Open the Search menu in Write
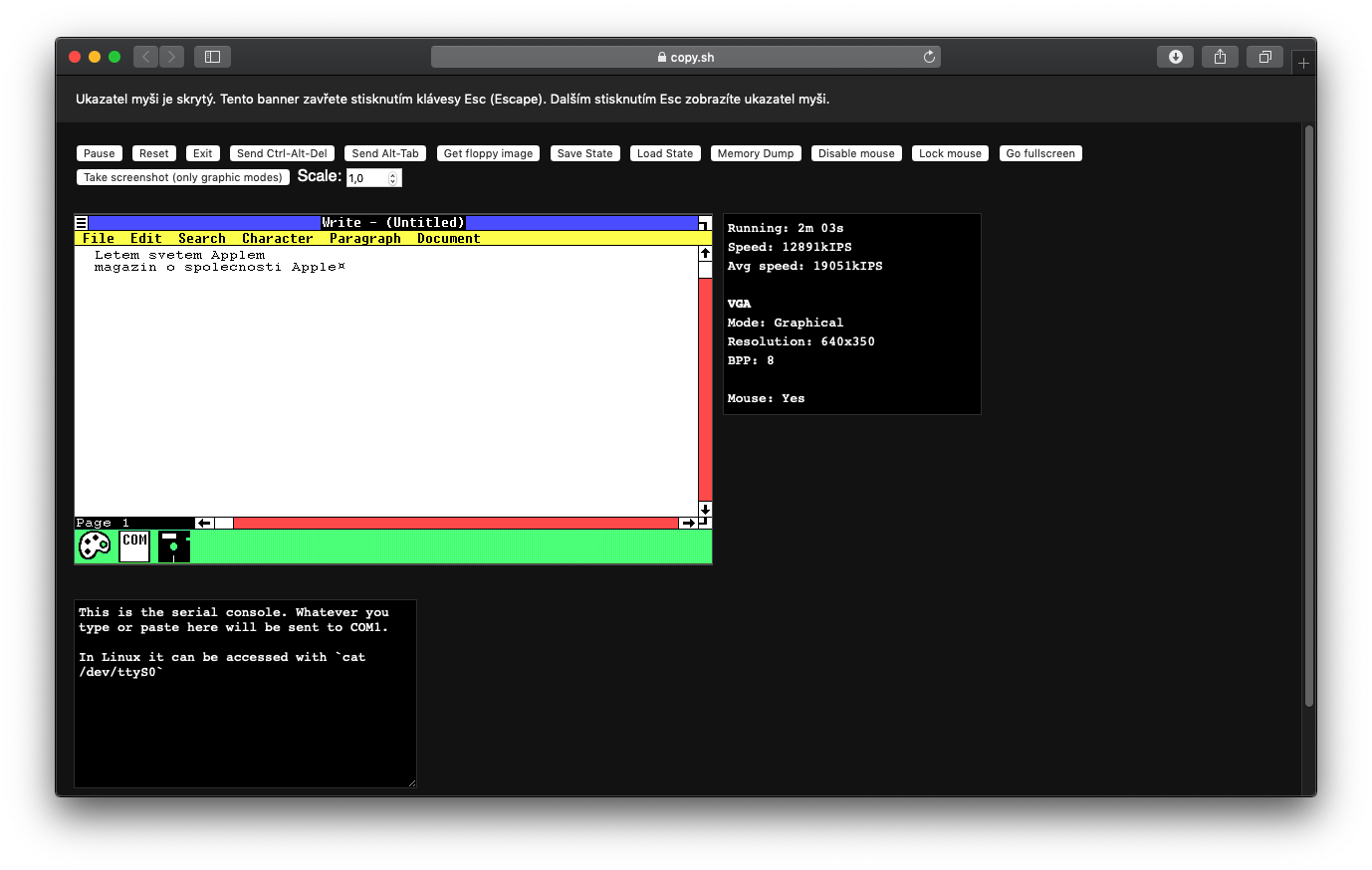Viewport: 1372px width, 870px height. click(201, 239)
